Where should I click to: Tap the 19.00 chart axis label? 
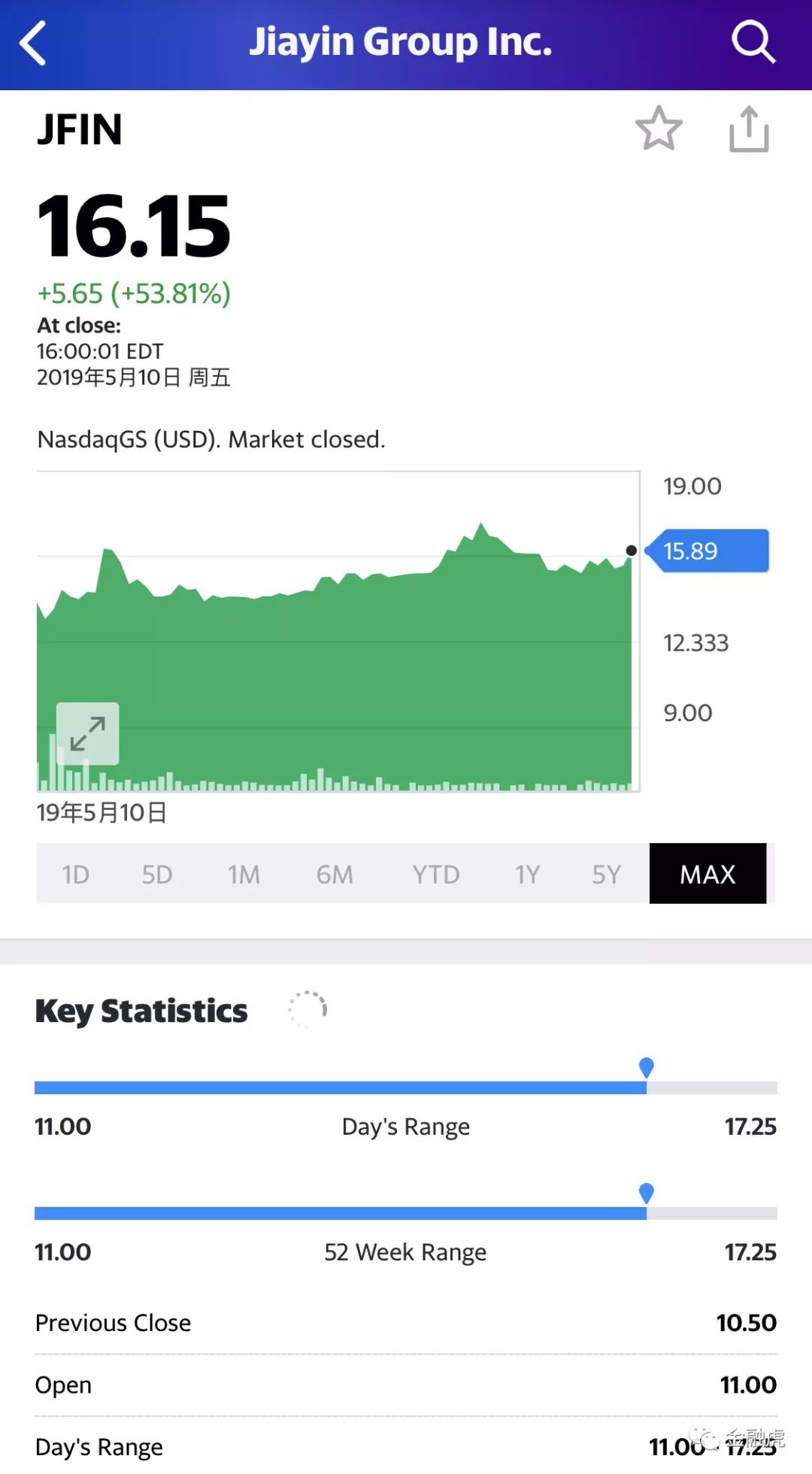(692, 487)
